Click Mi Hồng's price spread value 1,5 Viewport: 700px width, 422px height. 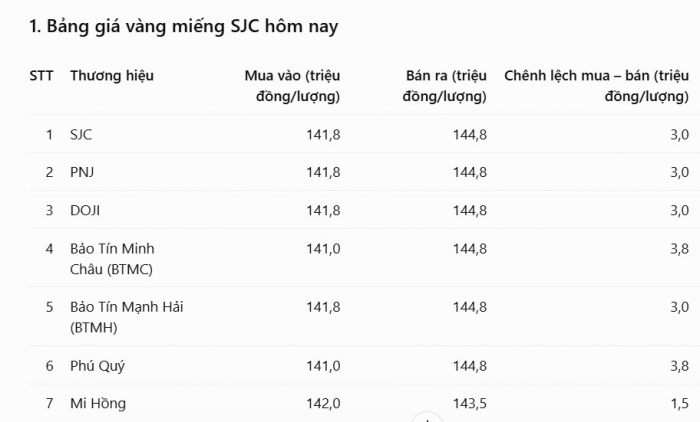click(679, 403)
